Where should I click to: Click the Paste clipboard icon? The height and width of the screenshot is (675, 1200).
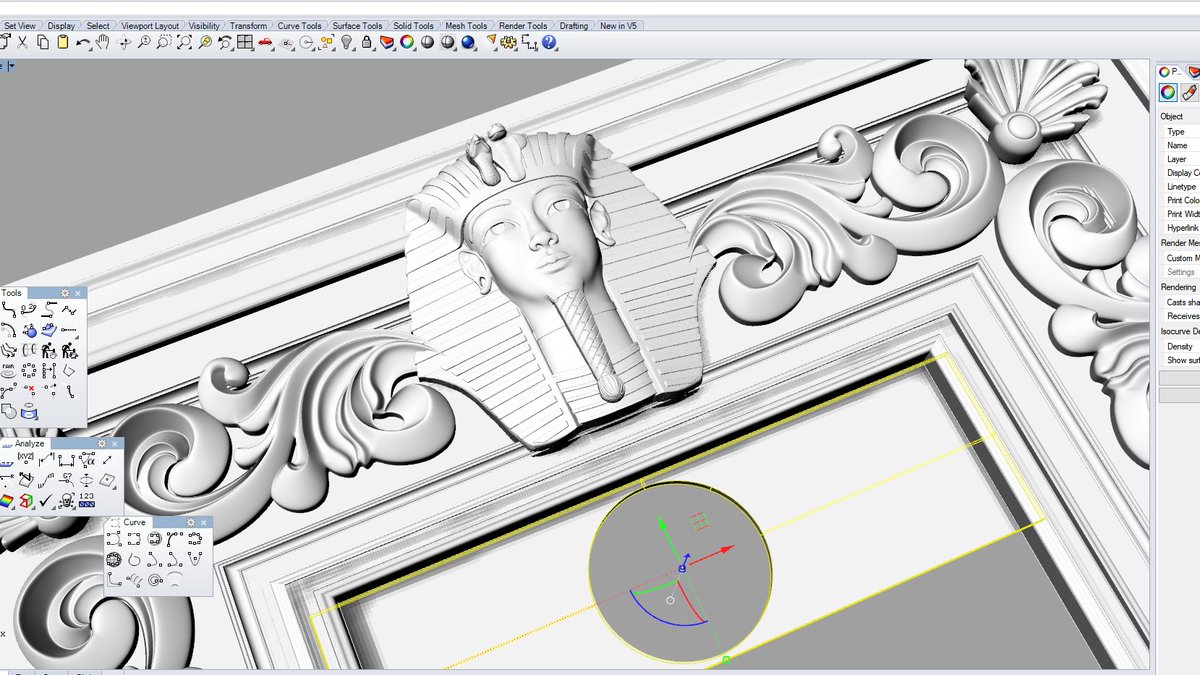tap(62, 42)
